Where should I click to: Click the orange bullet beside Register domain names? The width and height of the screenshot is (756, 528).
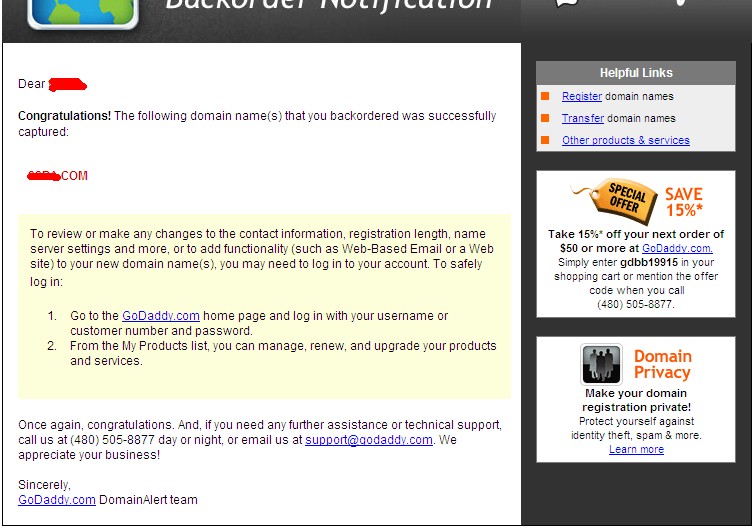(x=545, y=96)
